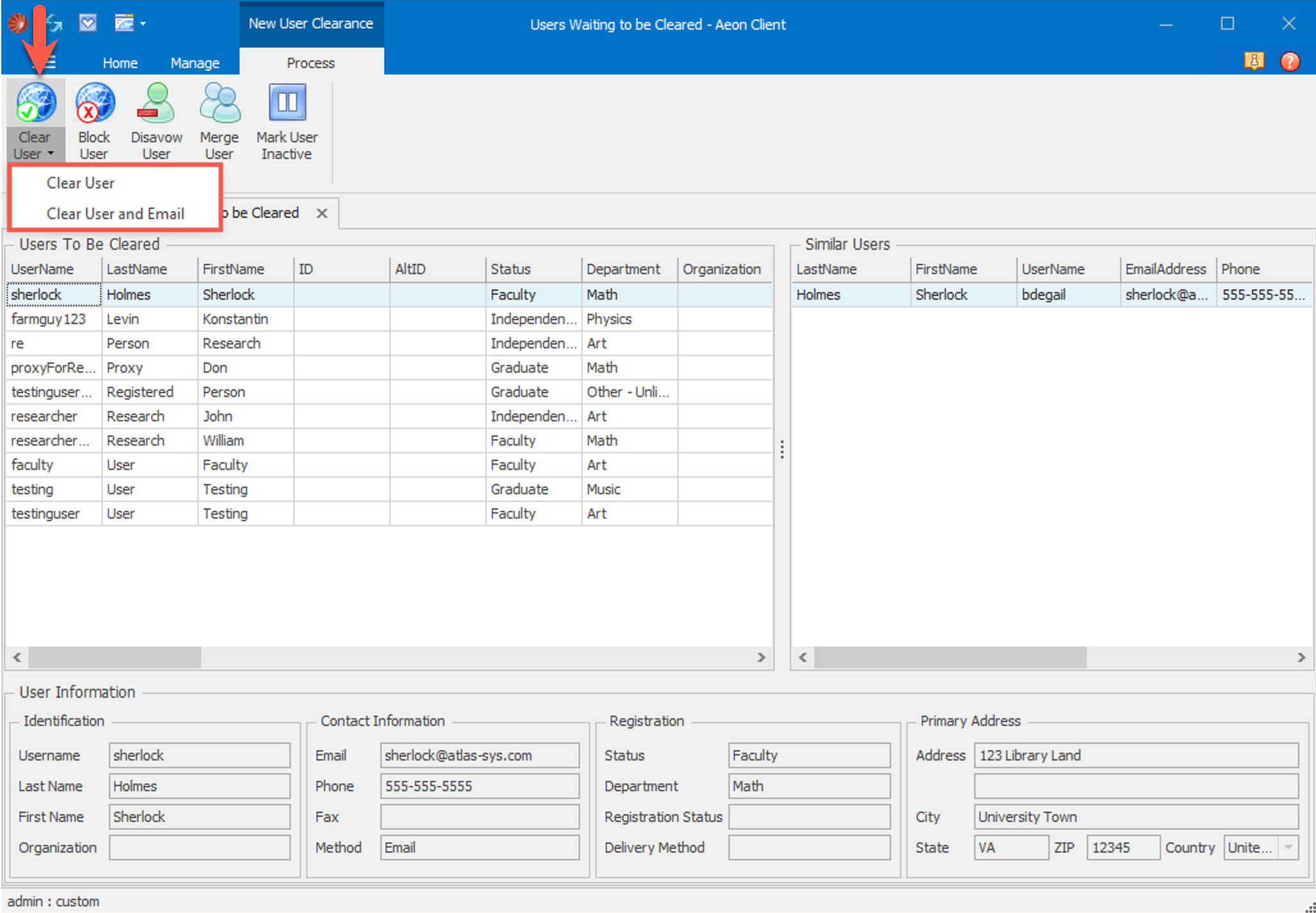
Task: Click the notification bell icon
Action: (1254, 61)
